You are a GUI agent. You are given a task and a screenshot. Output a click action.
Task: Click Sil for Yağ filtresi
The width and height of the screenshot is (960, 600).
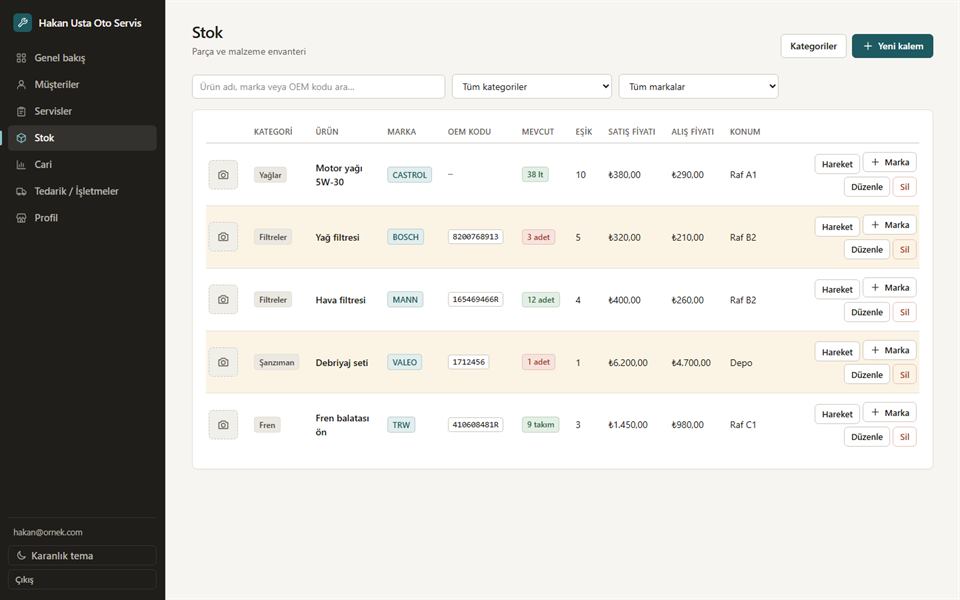(904, 250)
